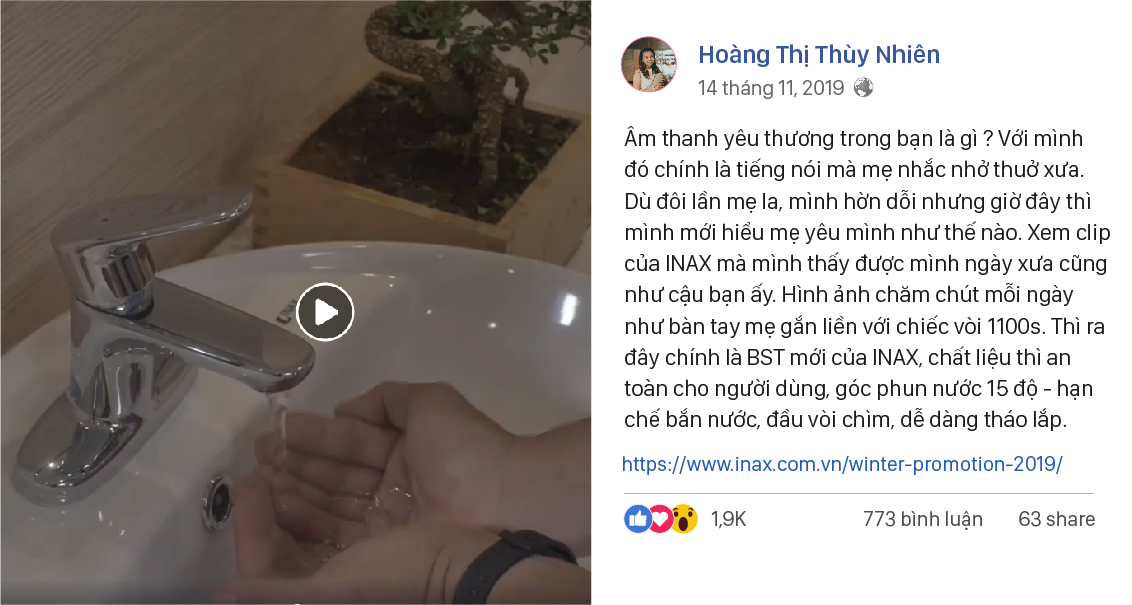This screenshot has height=605, width=1132.
Task: Open the author name Hoàng Thị Thùy Nhiên
Action: point(819,54)
